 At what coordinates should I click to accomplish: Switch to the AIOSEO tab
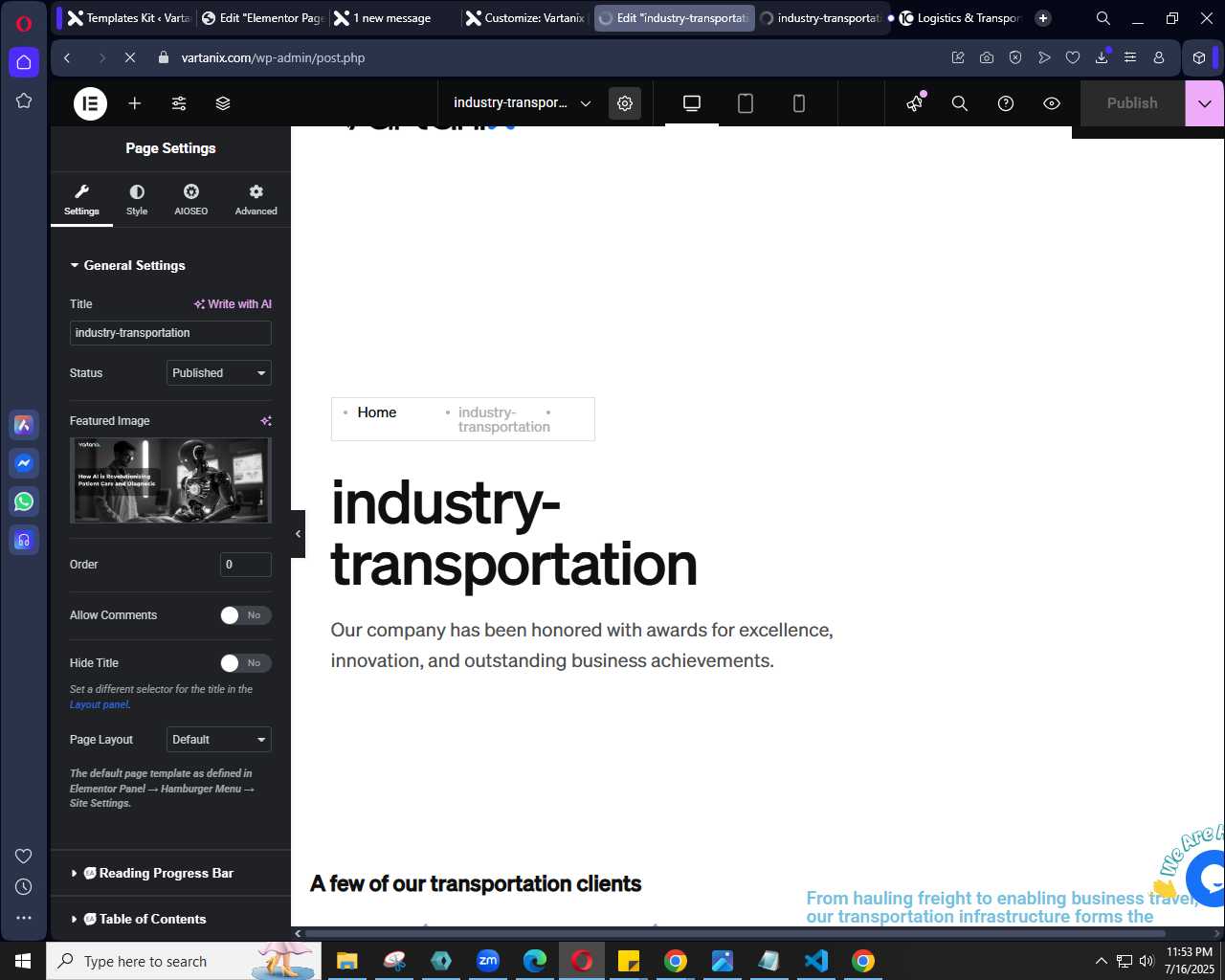coord(191,199)
